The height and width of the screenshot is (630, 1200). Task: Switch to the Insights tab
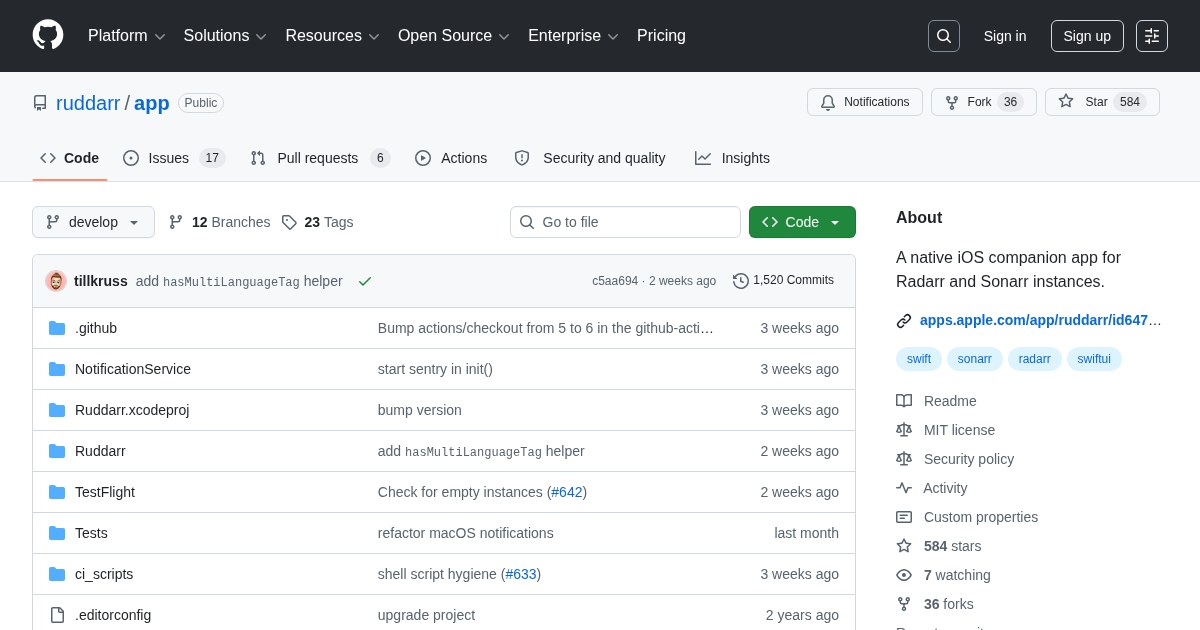pyautogui.click(x=732, y=158)
